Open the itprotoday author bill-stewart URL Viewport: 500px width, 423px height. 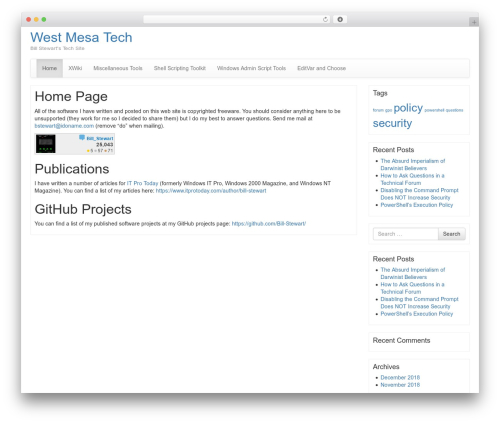point(211,191)
